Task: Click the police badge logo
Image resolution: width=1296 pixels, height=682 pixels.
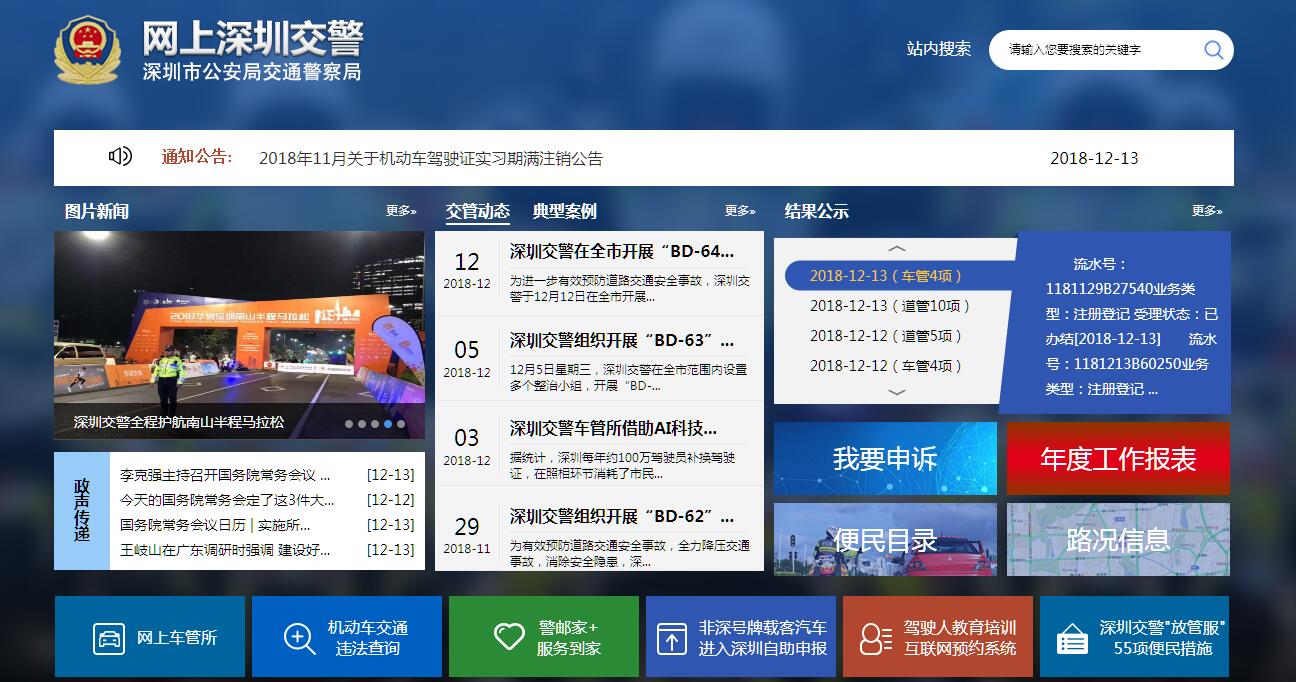Action: pyautogui.click(x=88, y=48)
